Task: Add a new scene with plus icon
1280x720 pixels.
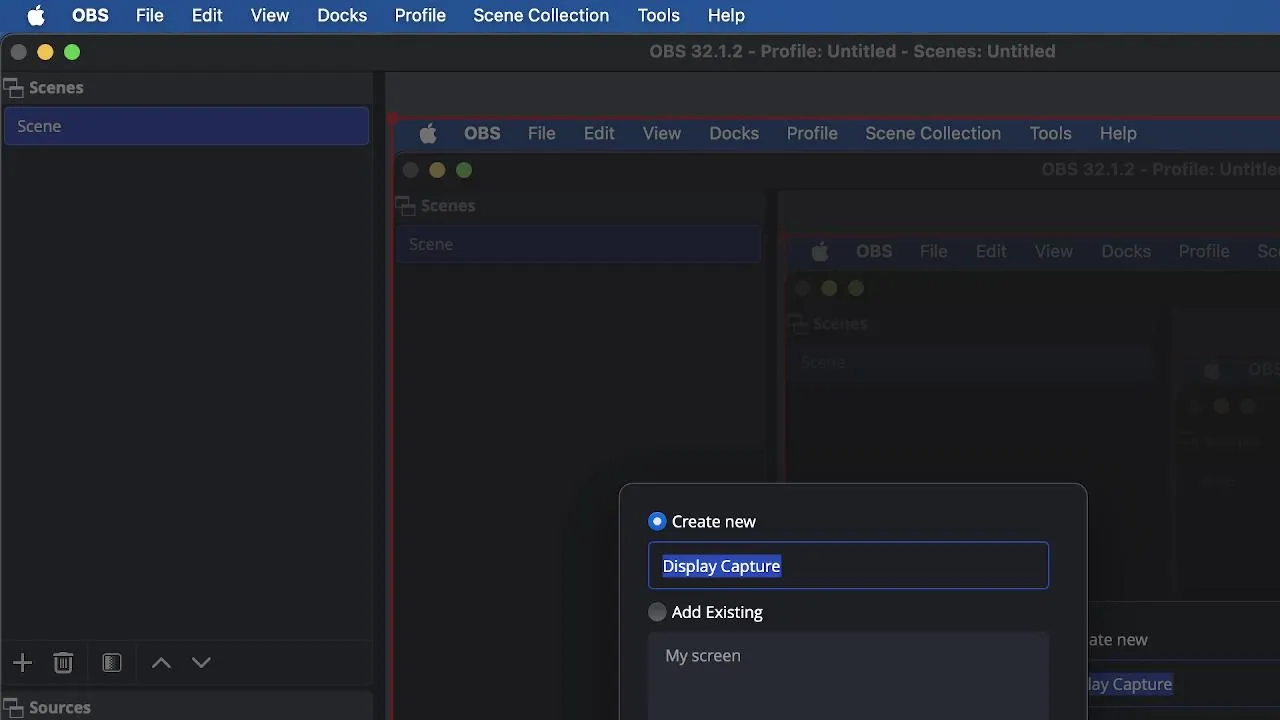Action: [x=22, y=662]
